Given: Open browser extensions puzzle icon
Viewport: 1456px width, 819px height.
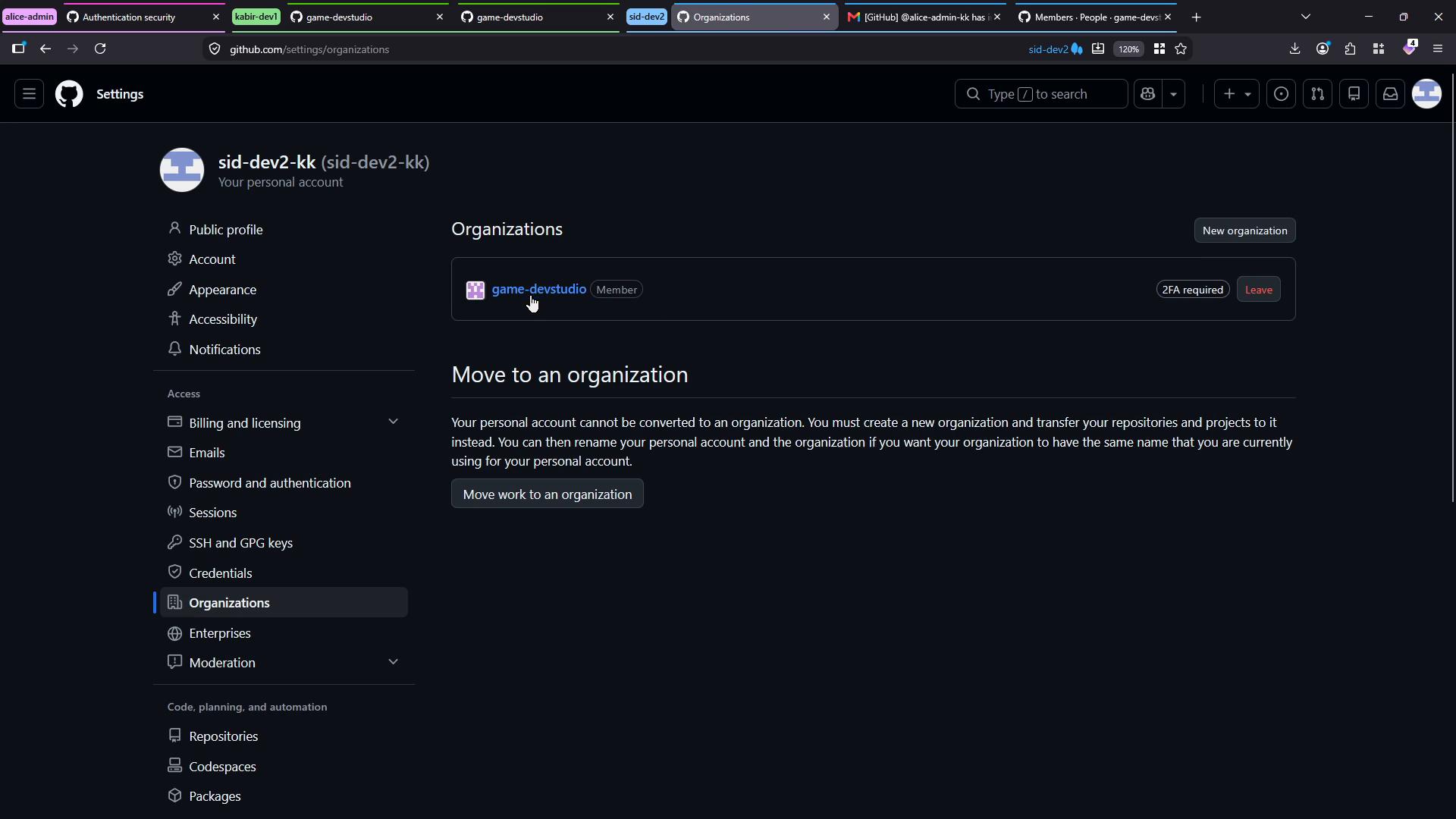Looking at the screenshot, I should click(x=1350, y=49).
